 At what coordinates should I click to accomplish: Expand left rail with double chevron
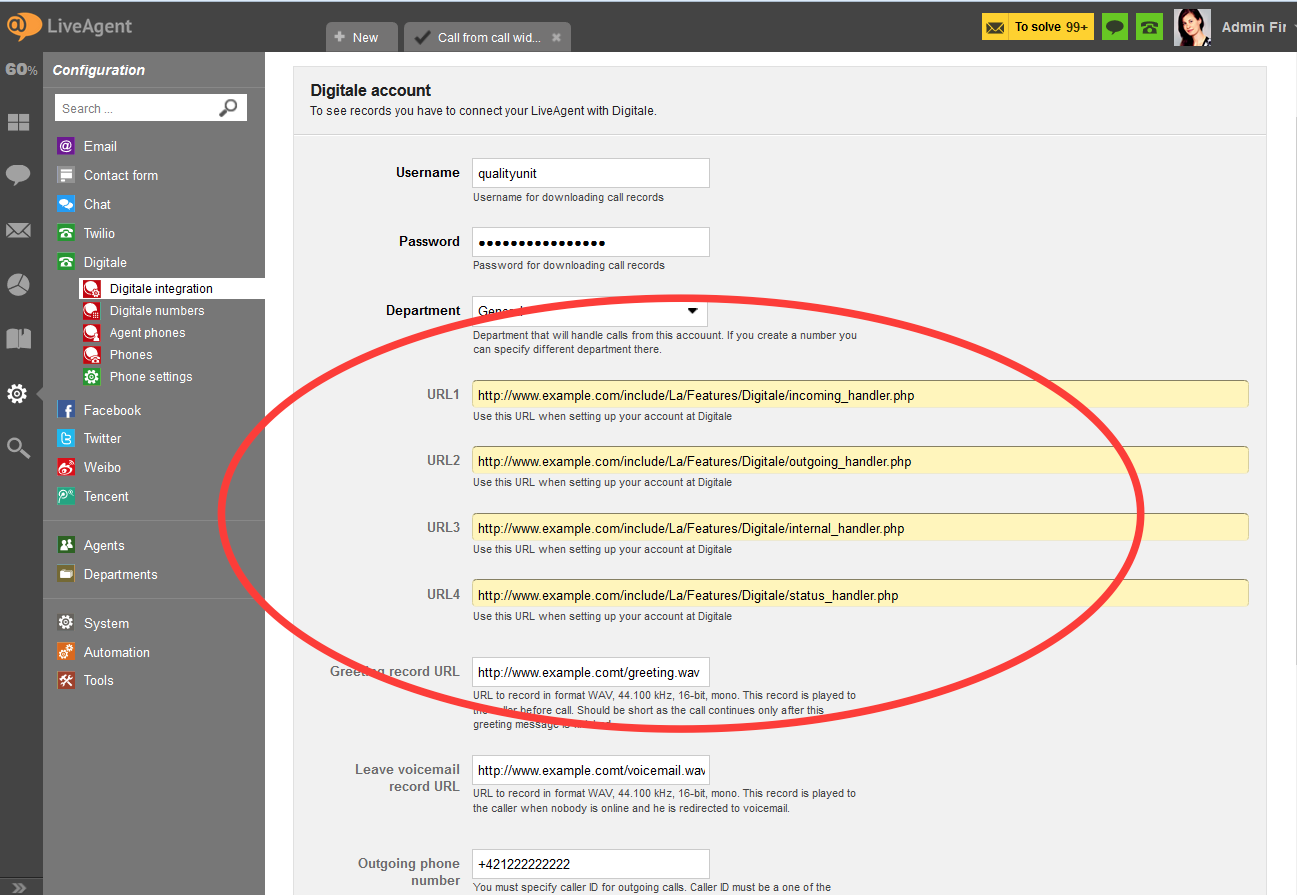(x=19, y=887)
